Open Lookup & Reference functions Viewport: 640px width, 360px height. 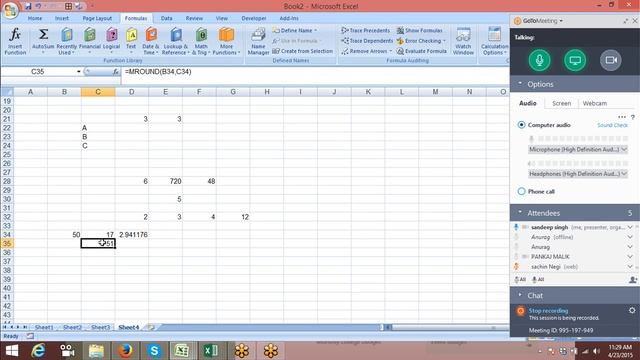click(x=175, y=41)
